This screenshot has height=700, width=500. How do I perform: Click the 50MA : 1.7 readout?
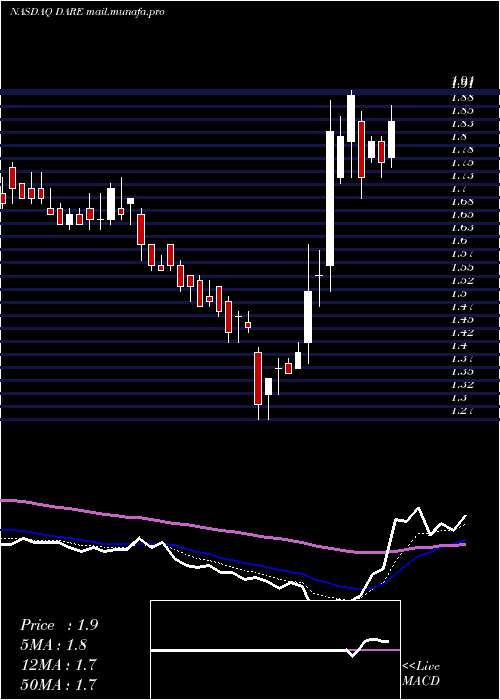58,684
